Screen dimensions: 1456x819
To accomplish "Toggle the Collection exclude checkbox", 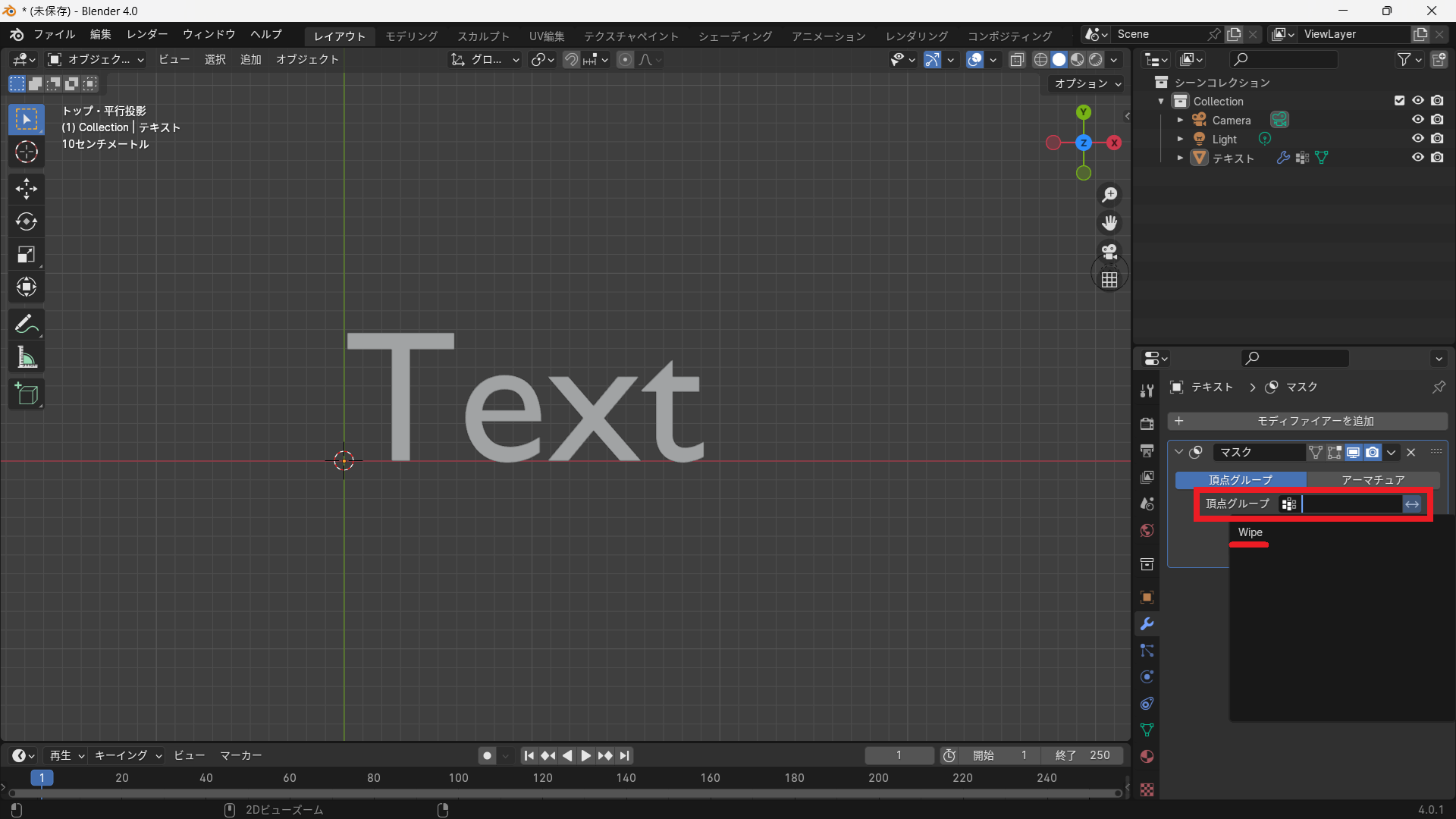I will tap(1399, 101).
